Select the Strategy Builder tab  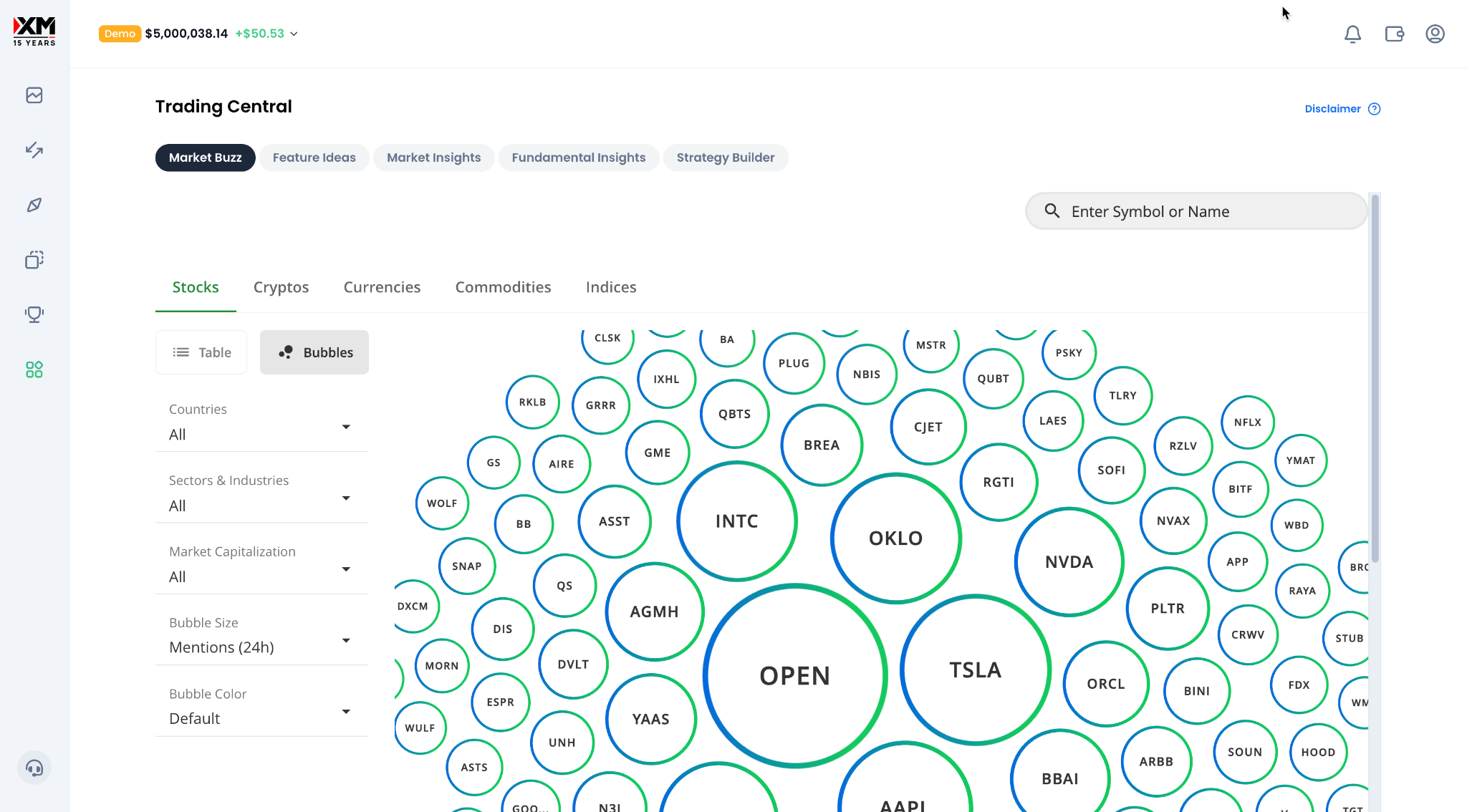(x=726, y=158)
